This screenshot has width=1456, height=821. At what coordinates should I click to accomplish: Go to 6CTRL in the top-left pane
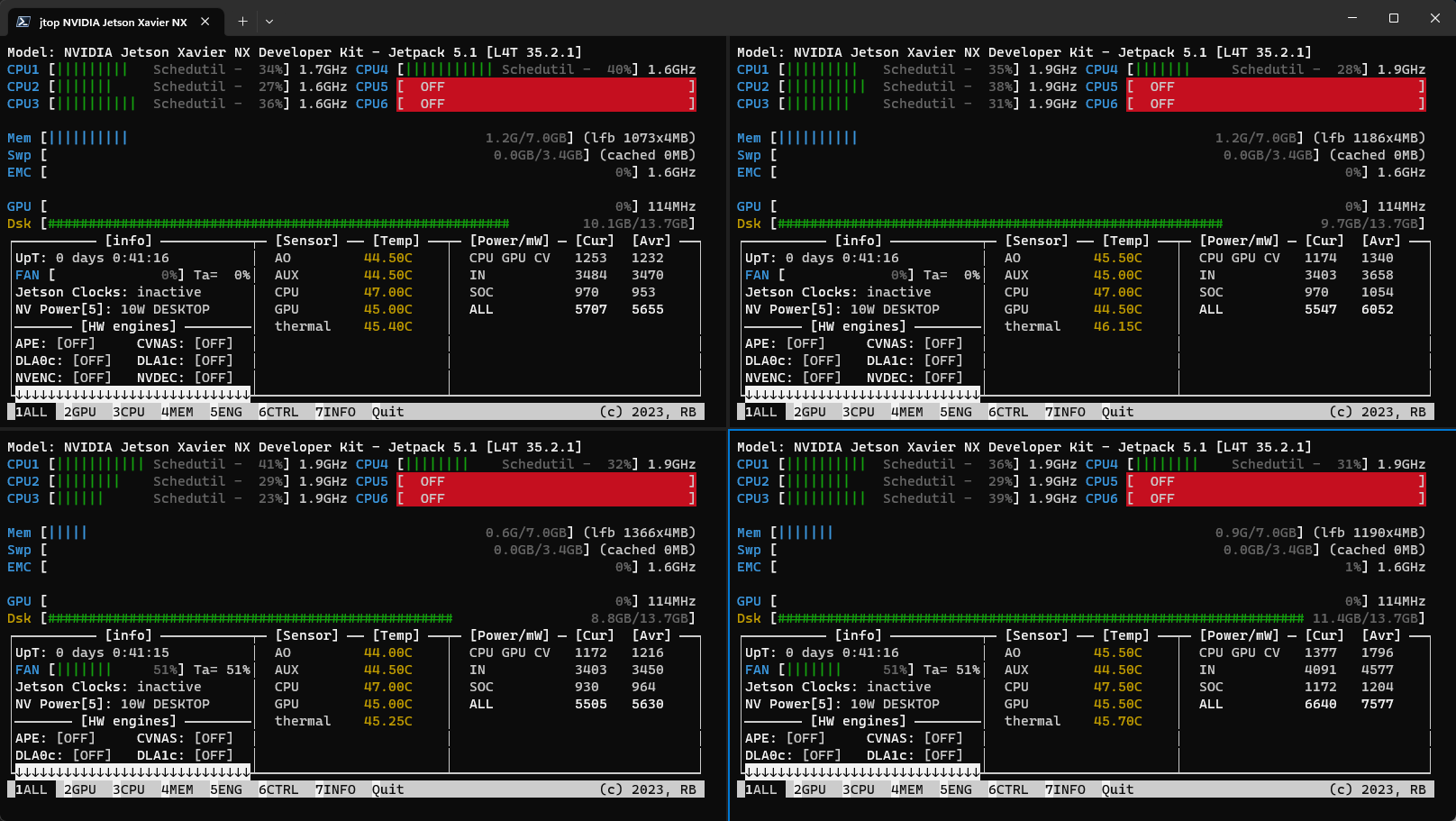tap(278, 412)
